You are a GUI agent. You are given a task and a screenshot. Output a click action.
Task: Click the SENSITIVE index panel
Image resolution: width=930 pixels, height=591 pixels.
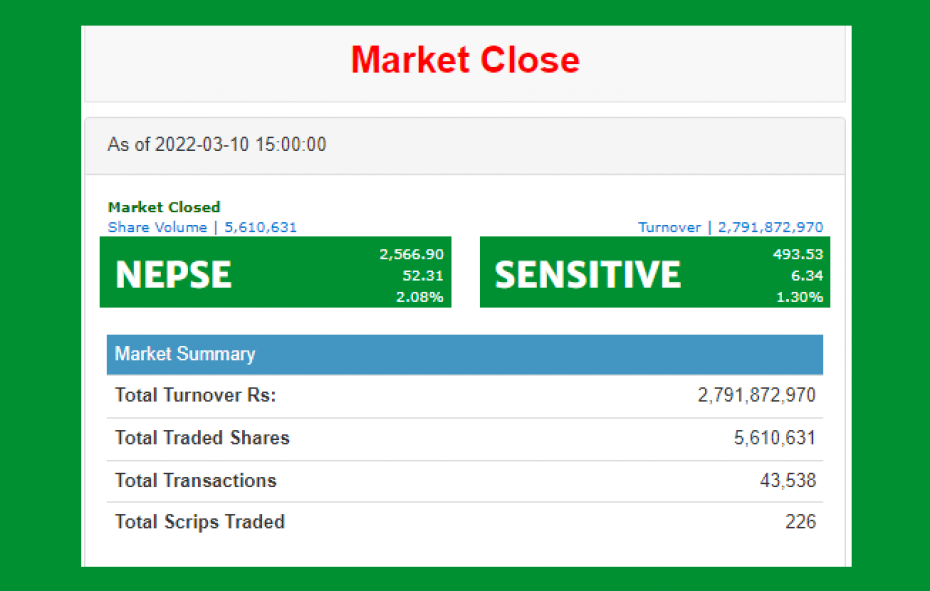pyautogui.click(x=655, y=272)
